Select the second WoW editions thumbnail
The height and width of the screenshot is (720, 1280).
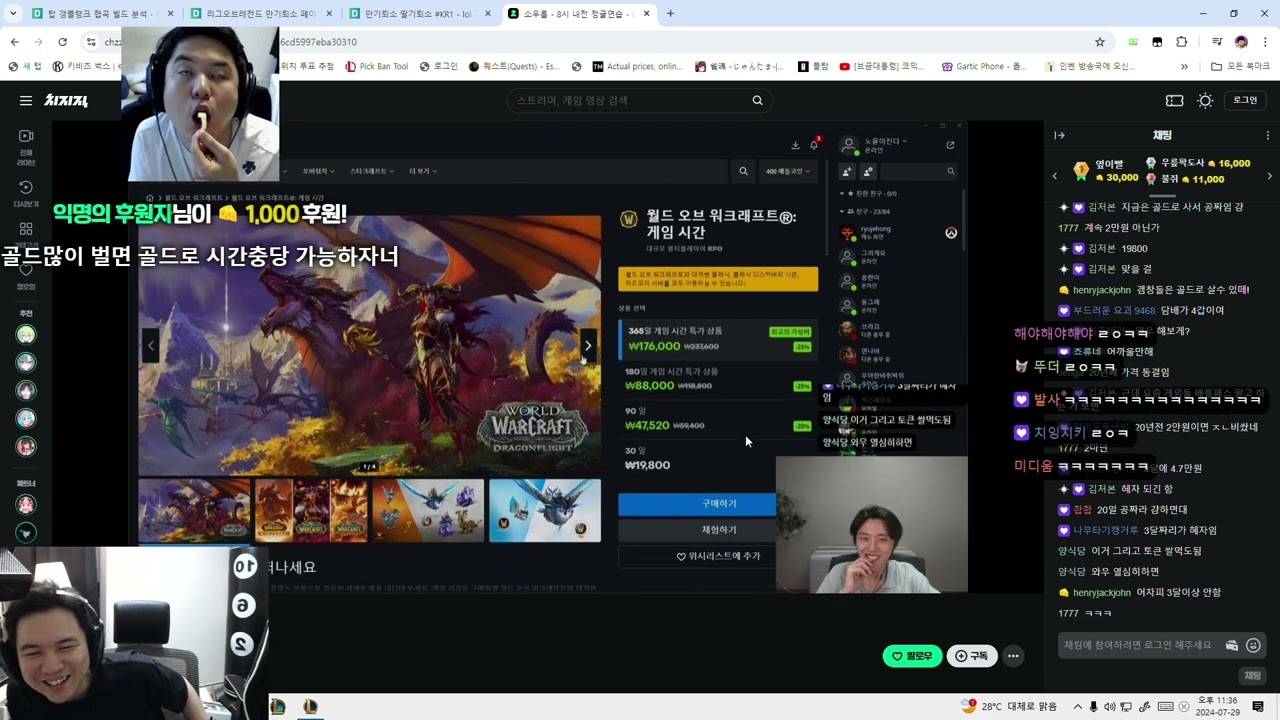[x=311, y=510]
